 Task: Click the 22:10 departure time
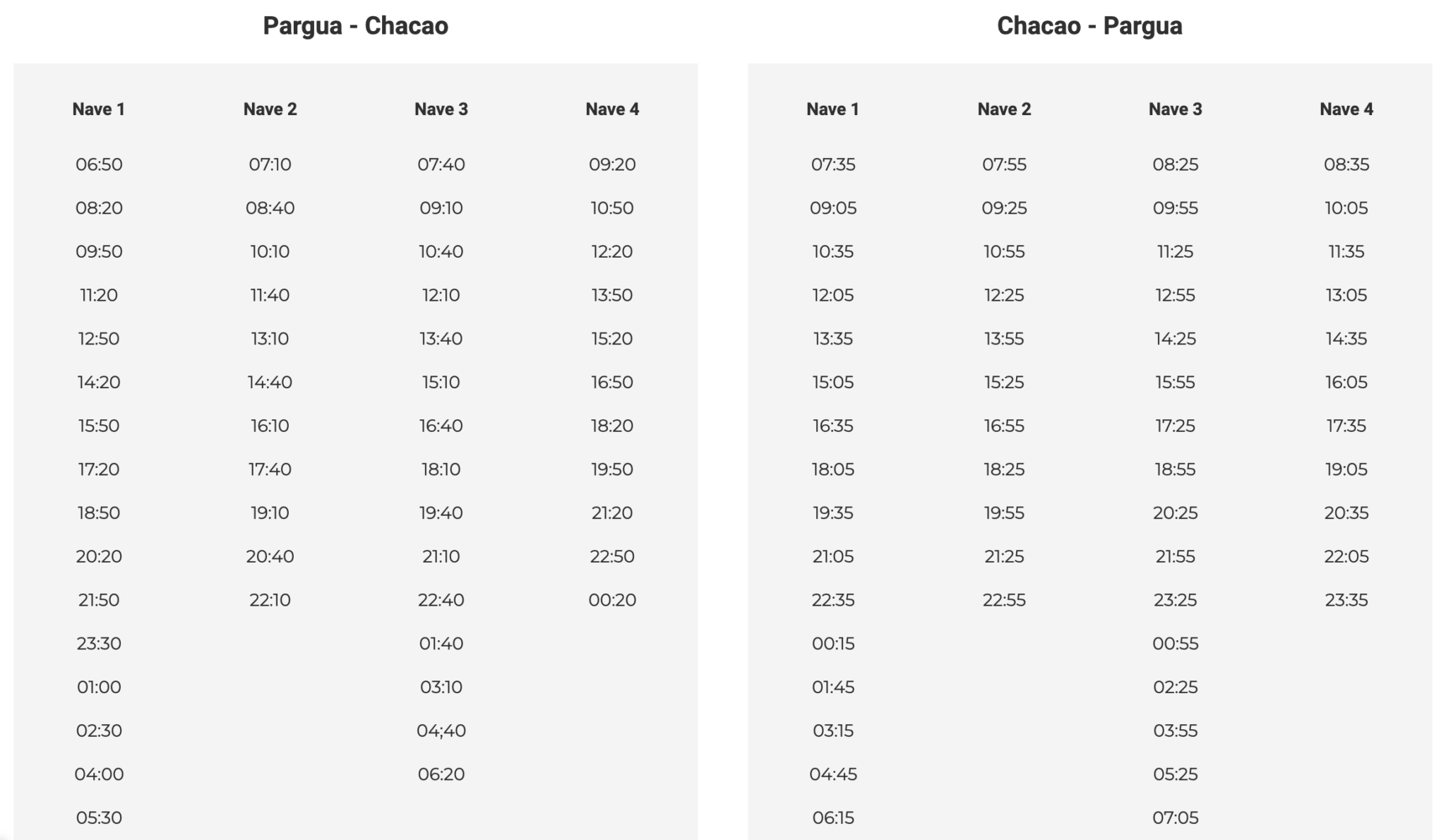pos(270,600)
